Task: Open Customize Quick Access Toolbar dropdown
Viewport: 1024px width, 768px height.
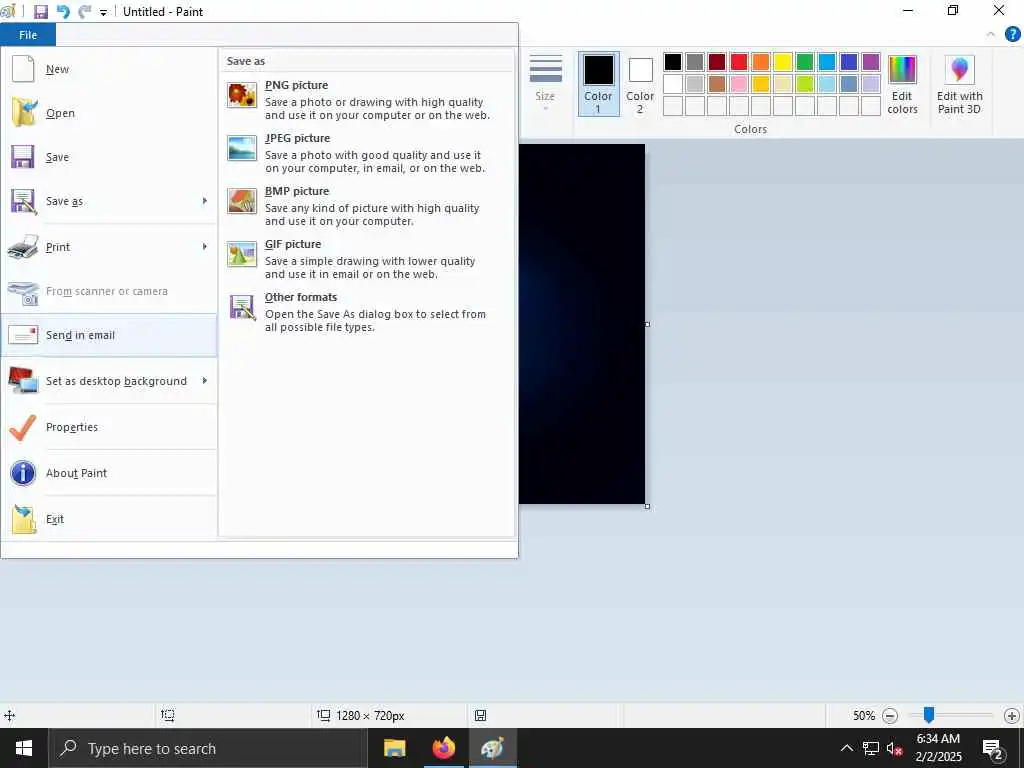Action: pos(103,12)
